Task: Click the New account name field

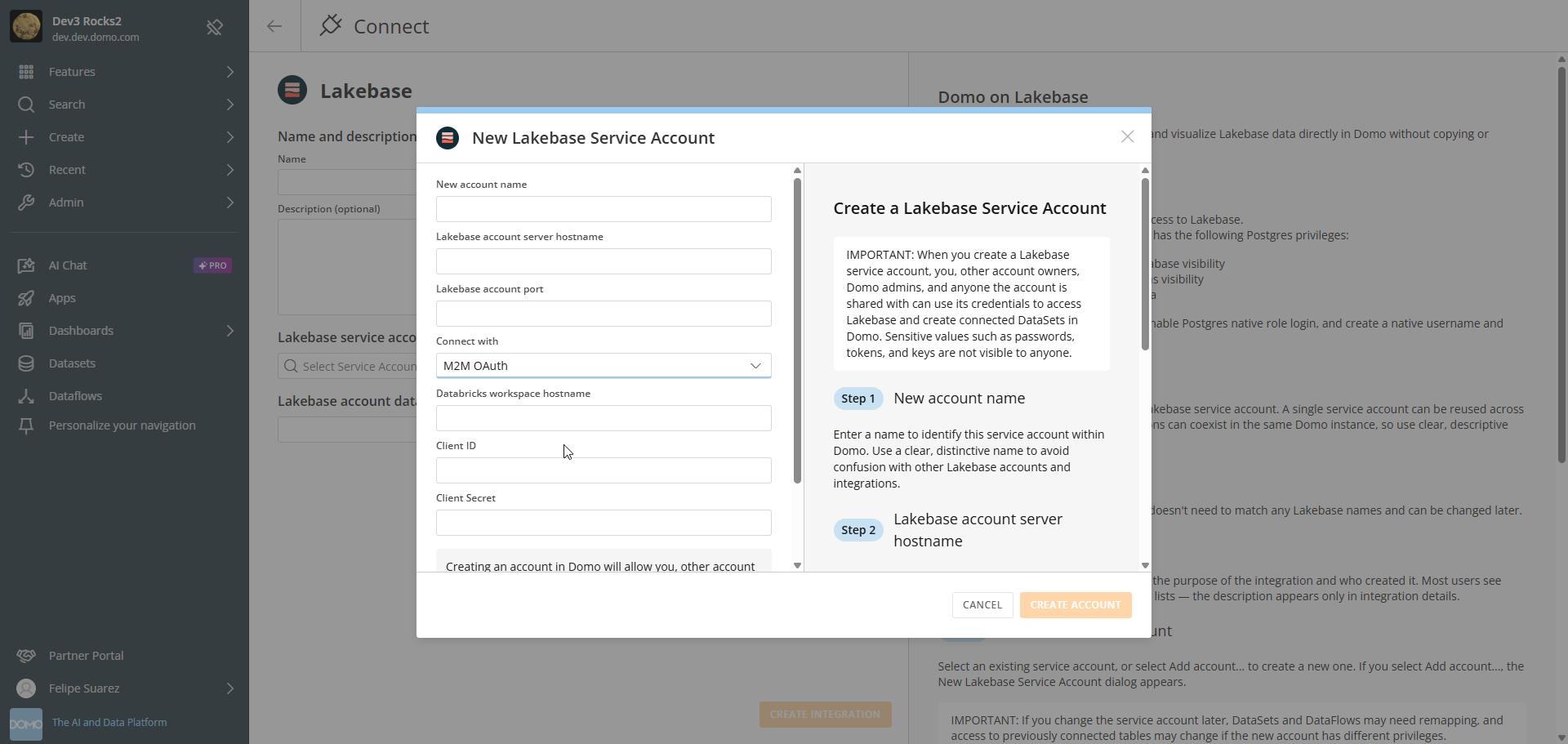Action: (x=604, y=209)
